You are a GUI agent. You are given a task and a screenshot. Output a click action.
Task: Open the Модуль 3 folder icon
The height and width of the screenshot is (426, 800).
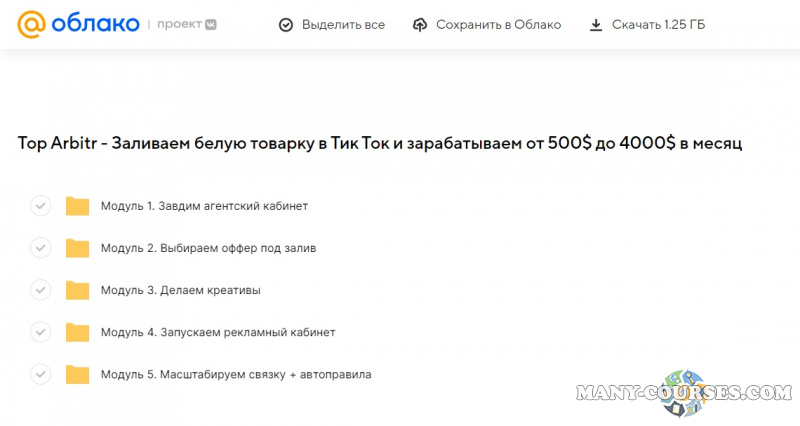(x=77, y=290)
